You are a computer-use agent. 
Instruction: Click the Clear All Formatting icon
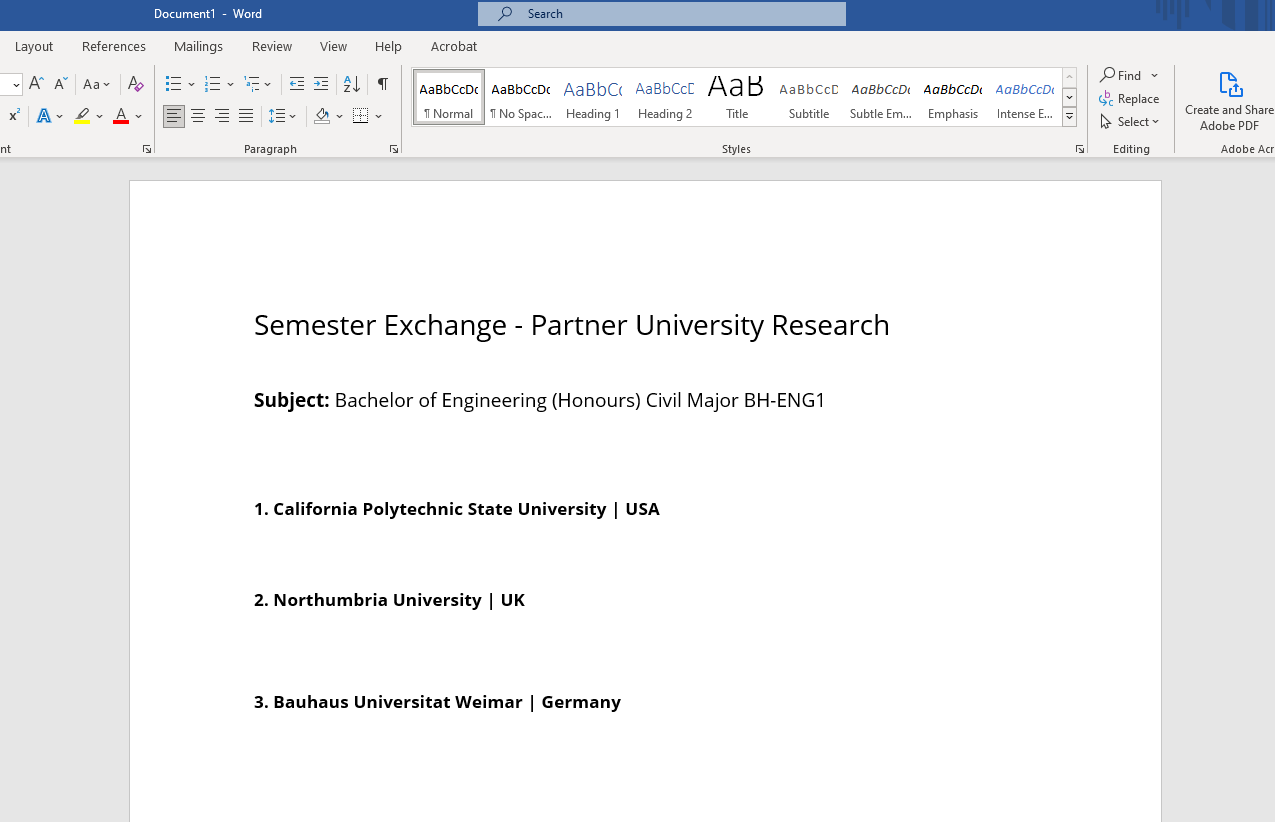coord(136,84)
